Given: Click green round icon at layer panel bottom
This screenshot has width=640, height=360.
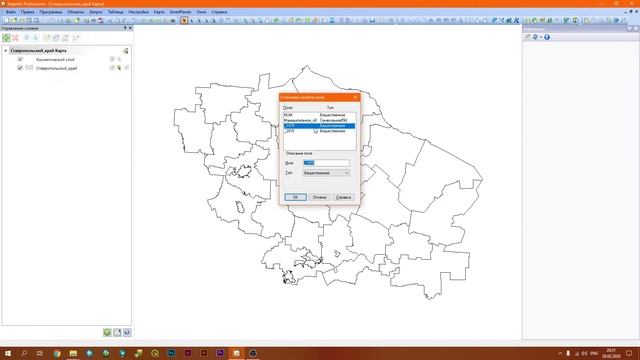Looking at the screenshot, I should (x=107, y=332).
